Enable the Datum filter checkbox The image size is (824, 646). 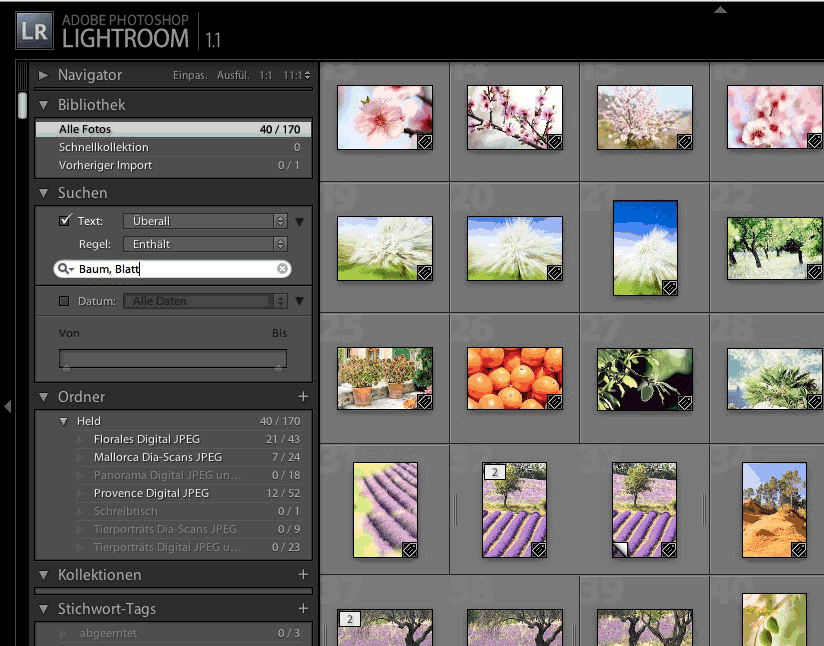64,301
